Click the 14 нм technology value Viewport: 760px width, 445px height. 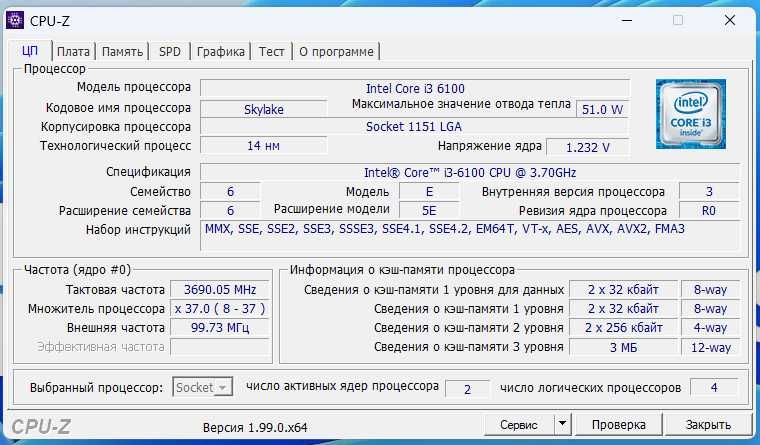coord(264,145)
